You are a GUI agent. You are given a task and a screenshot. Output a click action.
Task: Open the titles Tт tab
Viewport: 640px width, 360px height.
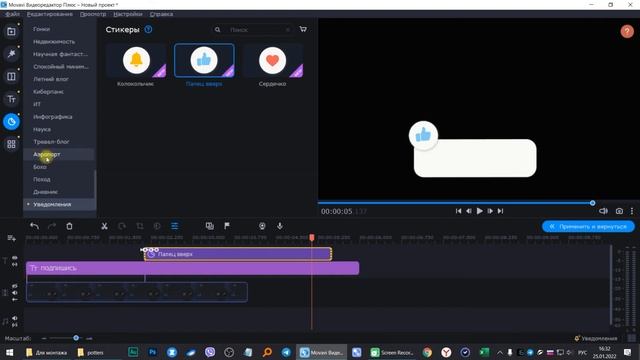tap(11, 99)
